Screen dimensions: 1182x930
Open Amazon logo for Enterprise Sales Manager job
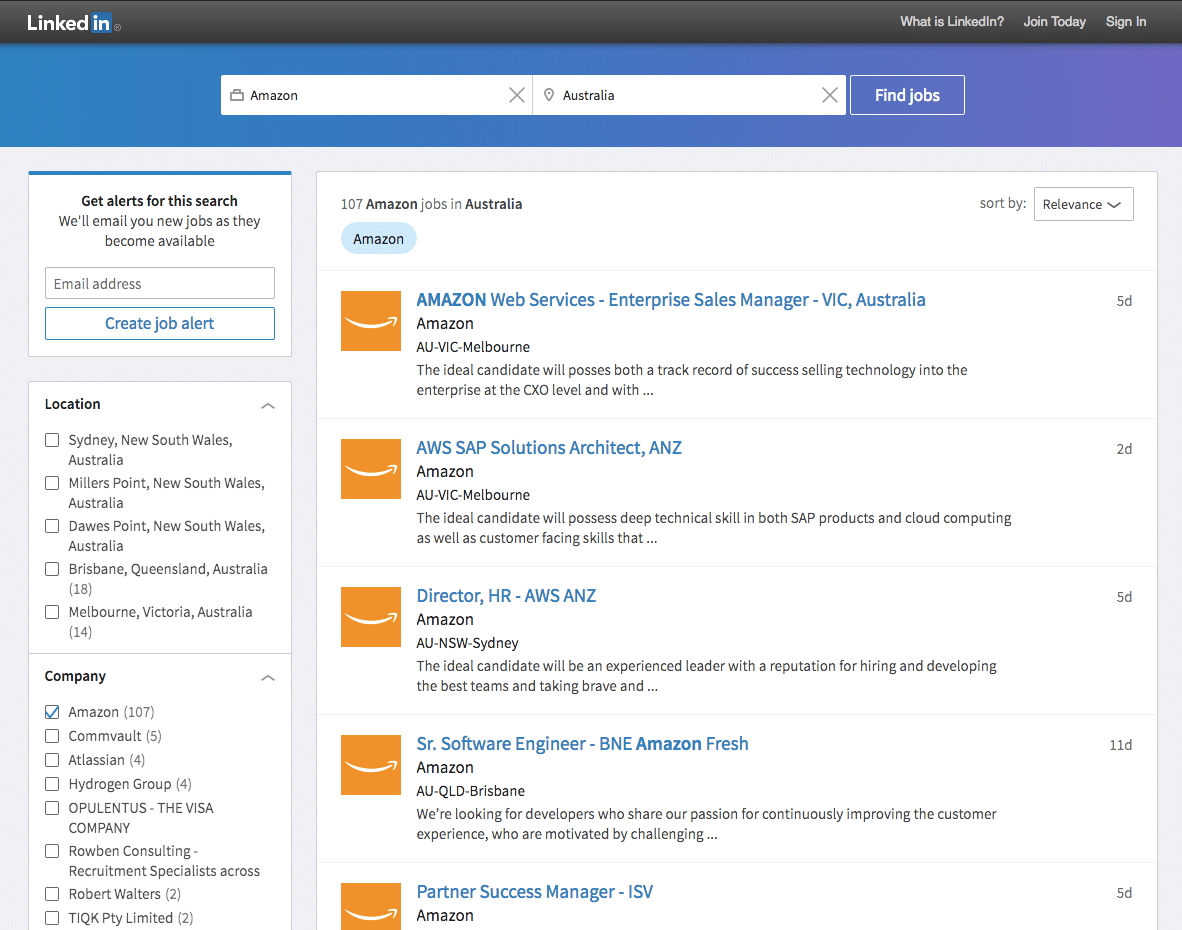[x=370, y=321]
